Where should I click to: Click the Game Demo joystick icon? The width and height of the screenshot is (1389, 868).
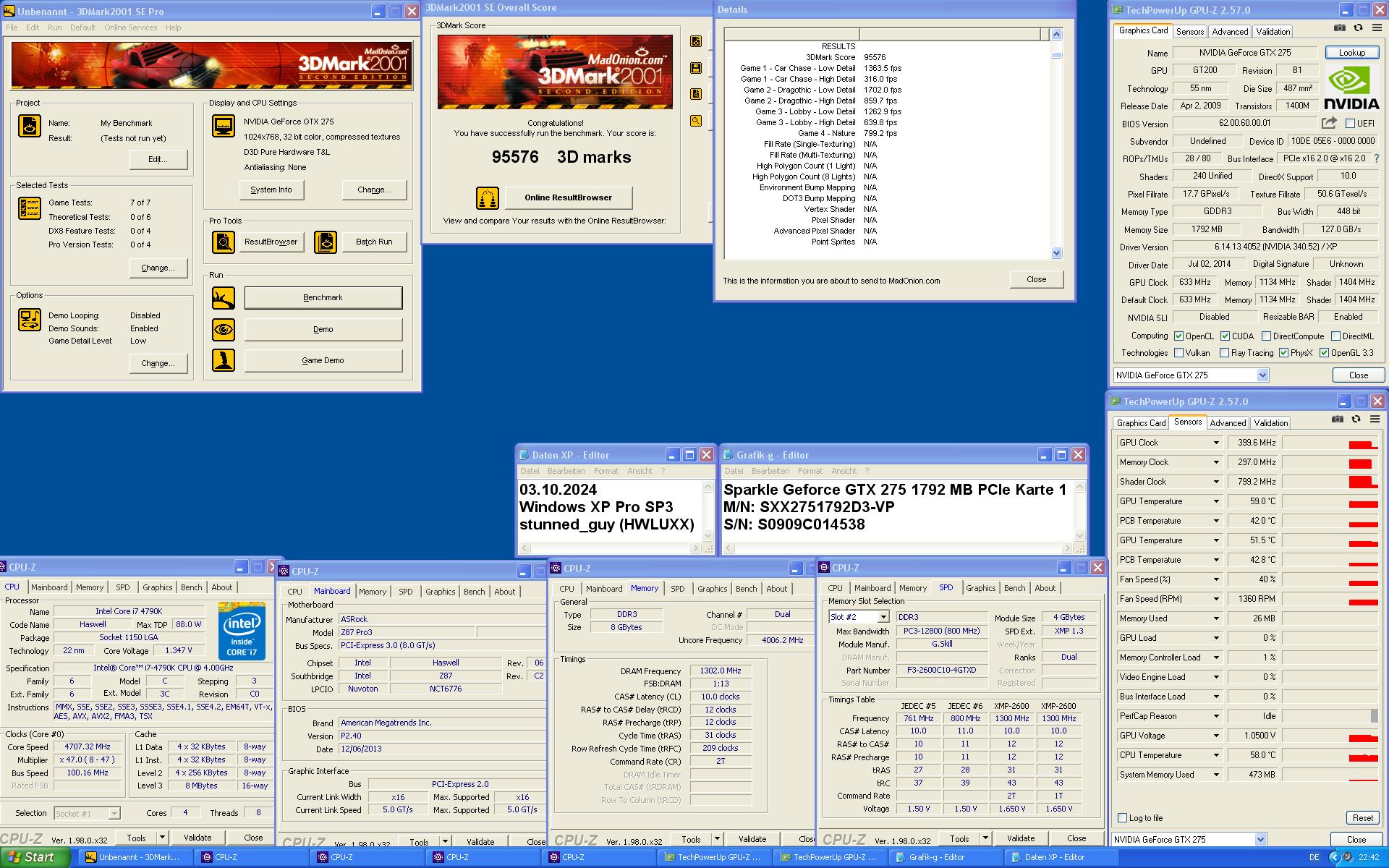pos(224,360)
